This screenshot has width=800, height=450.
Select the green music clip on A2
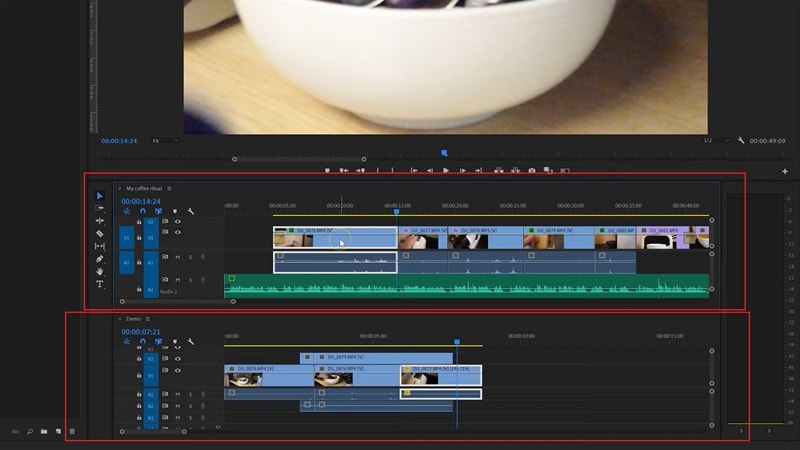pos(466,286)
